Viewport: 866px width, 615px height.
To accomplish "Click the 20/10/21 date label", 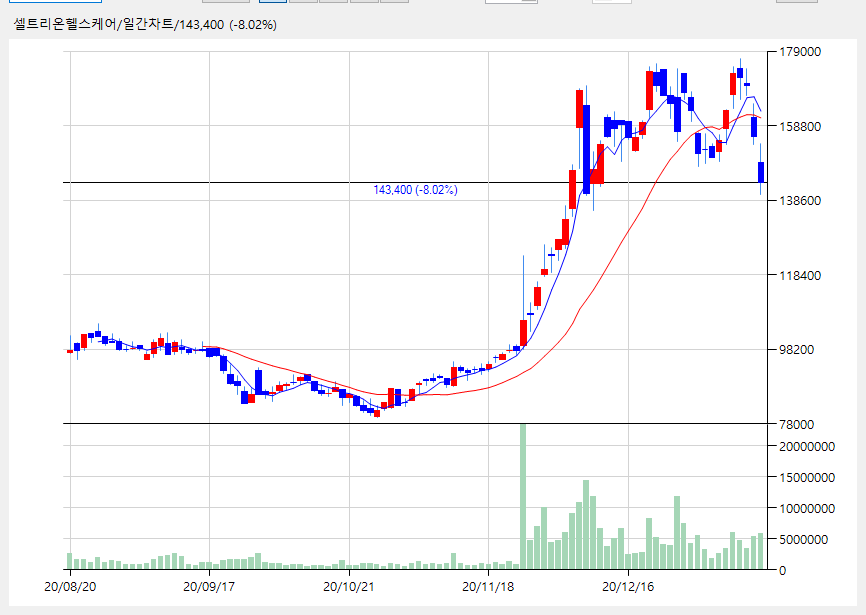I will 349,587.
